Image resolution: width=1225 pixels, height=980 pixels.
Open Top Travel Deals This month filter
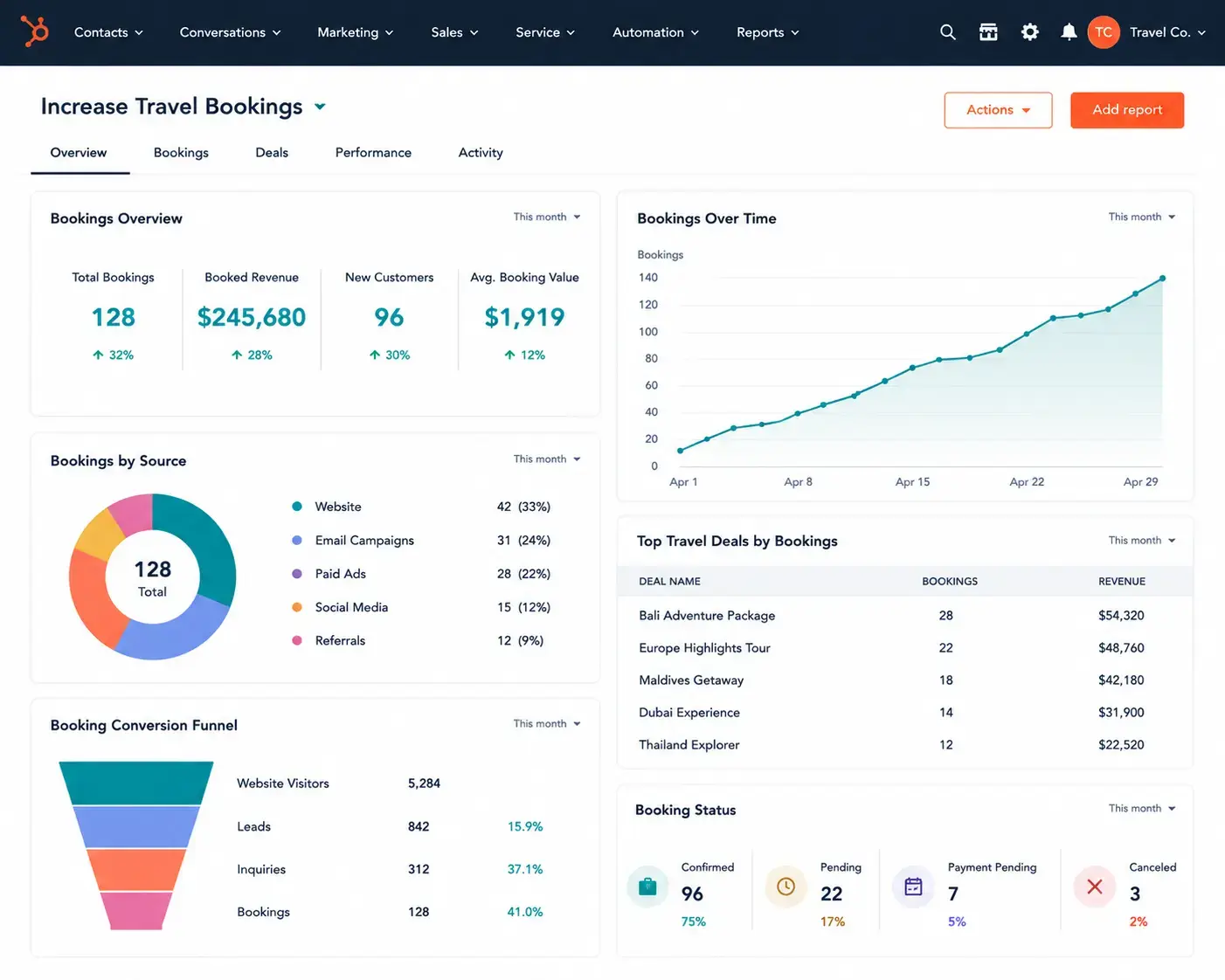pos(1142,540)
